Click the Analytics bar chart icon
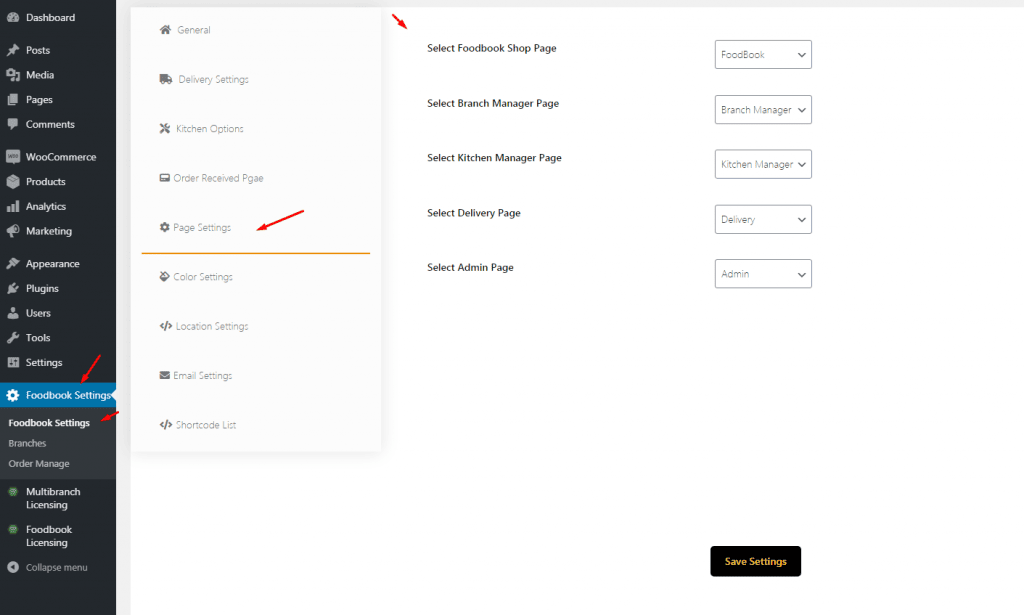The image size is (1024, 615). tap(13, 207)
